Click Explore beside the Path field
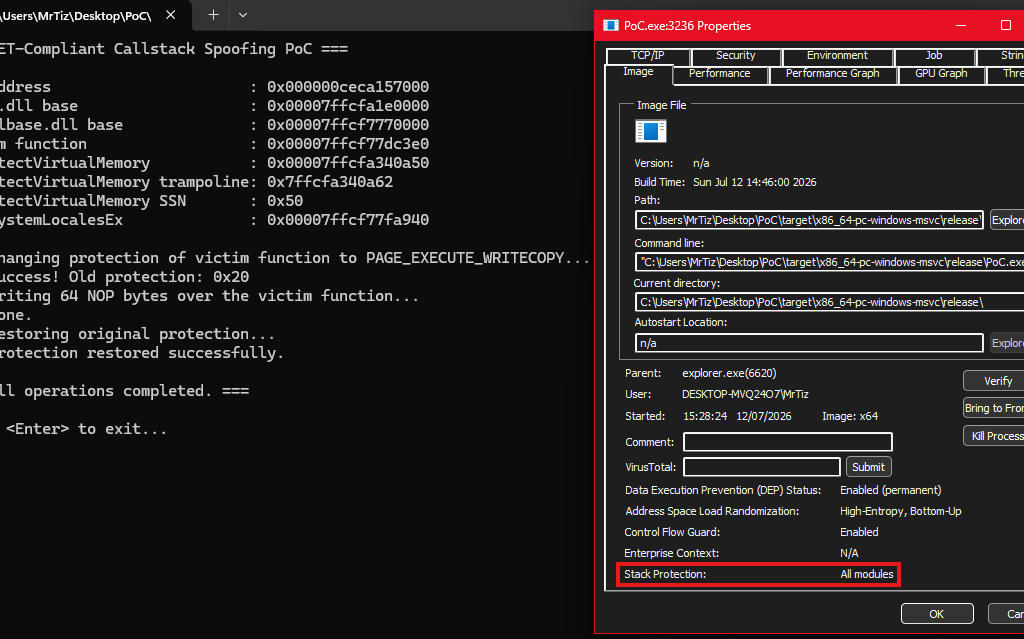Viewport: 1024px width, 639px height. [1007, 220]
